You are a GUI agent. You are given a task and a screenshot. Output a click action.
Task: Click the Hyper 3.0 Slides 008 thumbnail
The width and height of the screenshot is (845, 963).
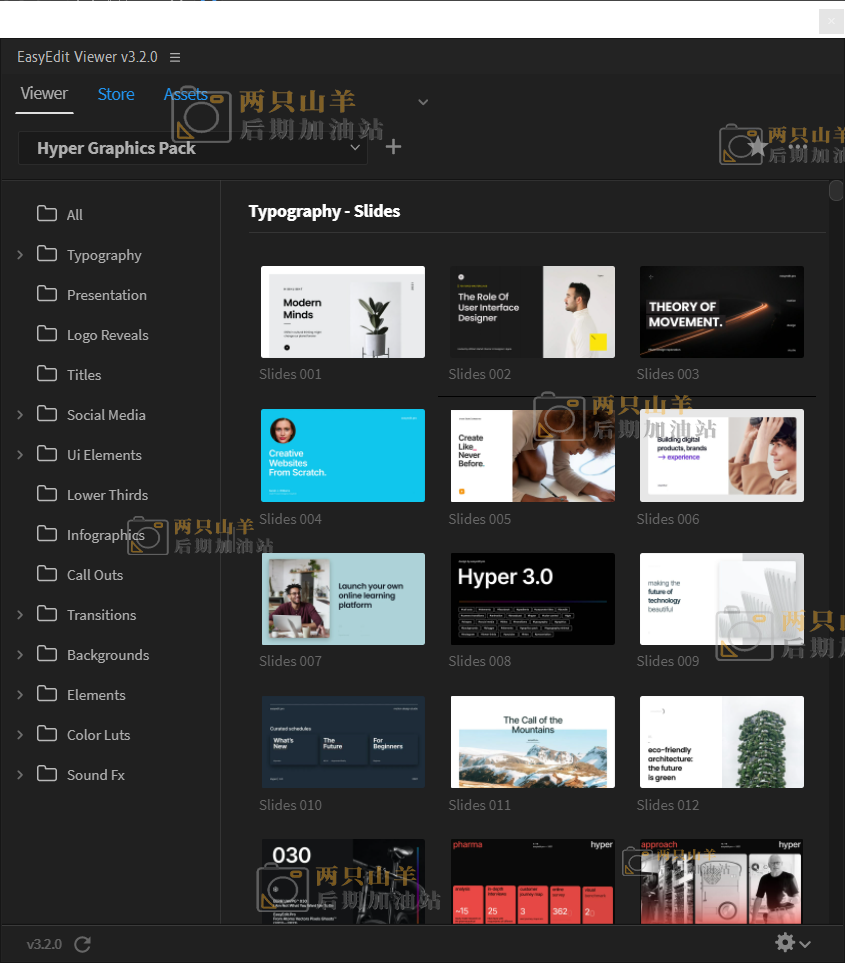532,599
